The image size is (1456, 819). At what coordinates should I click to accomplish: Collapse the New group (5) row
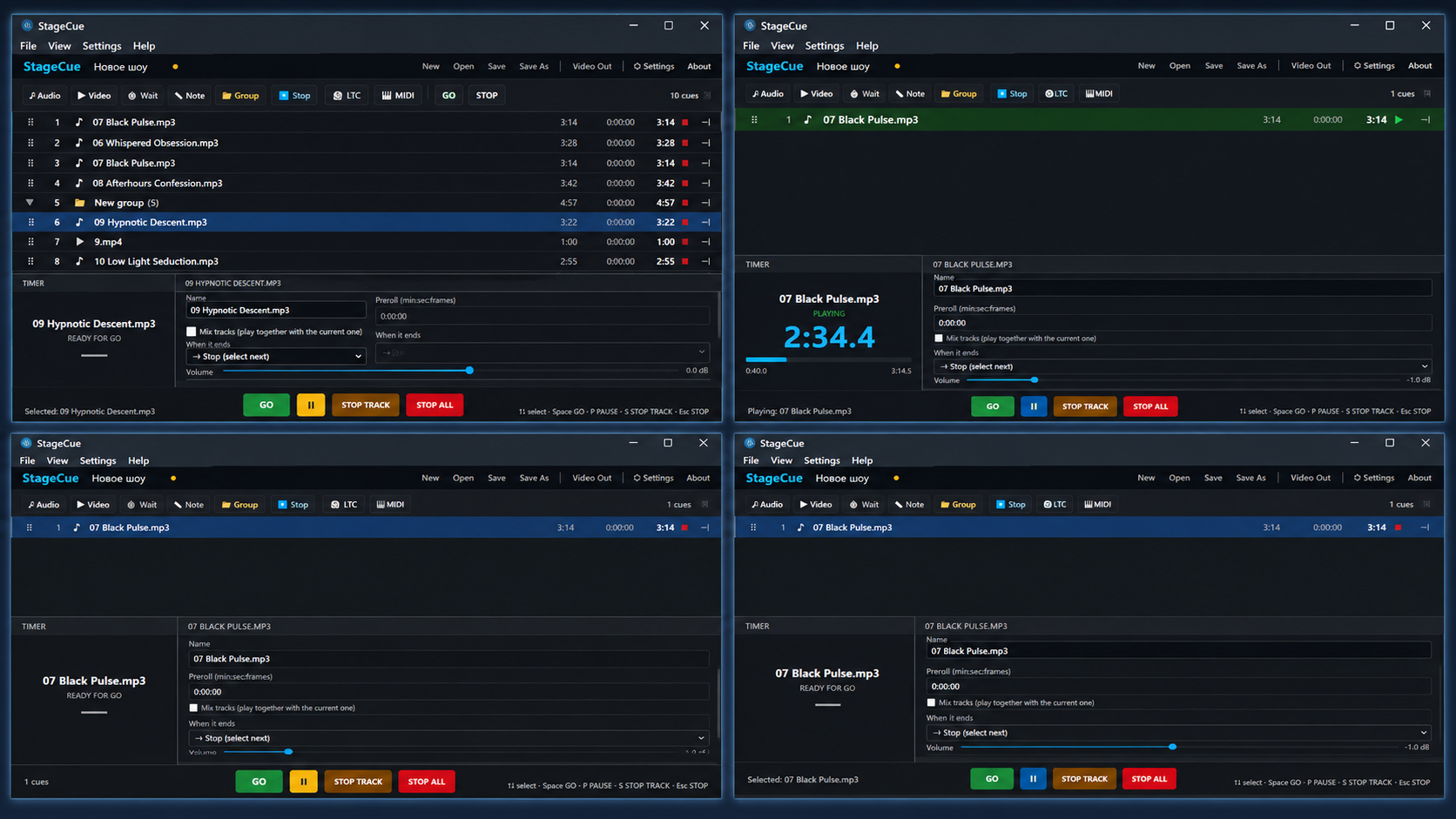click(x=30, y=203)
